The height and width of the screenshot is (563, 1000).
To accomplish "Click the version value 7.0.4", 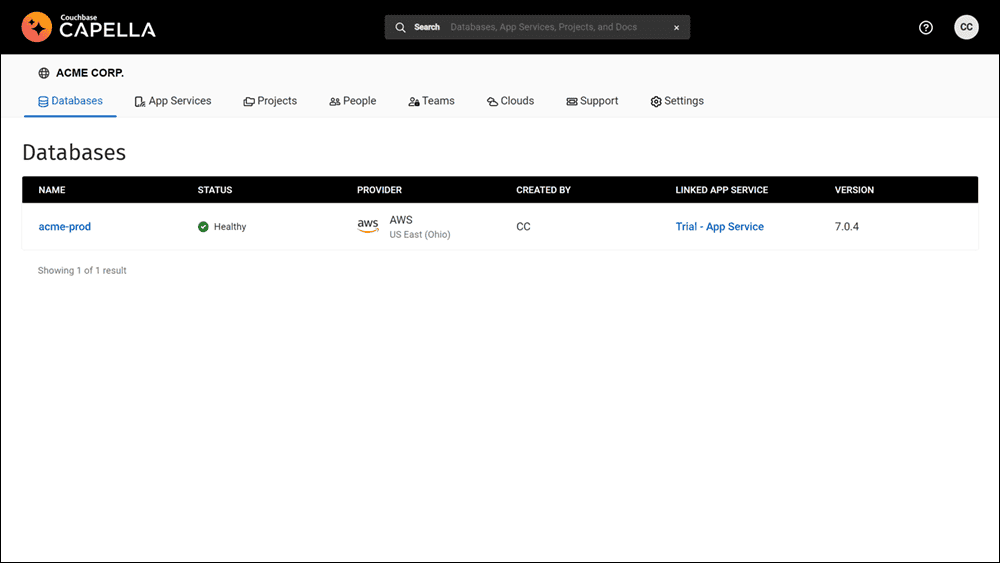I will point(847,226).
